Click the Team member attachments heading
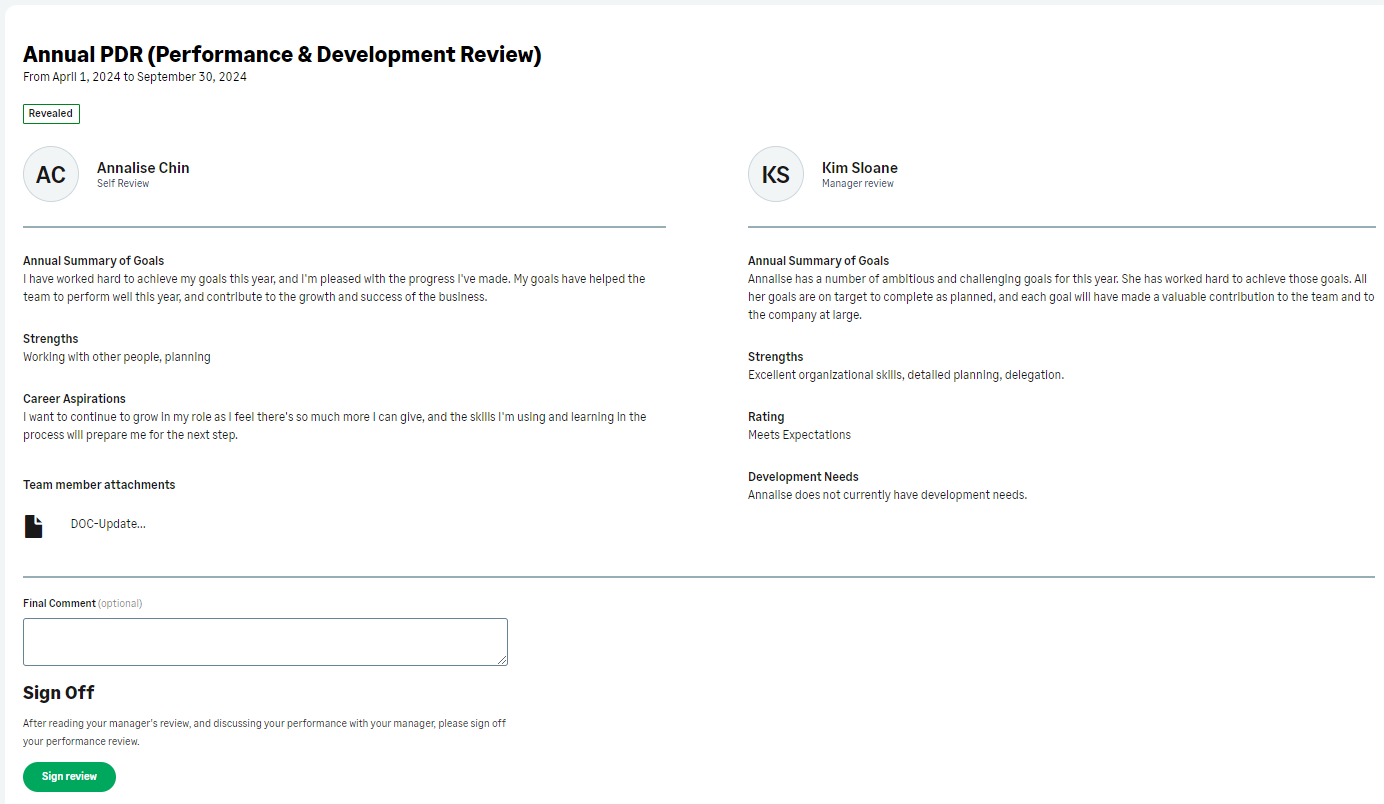 [x=99, y=485]
